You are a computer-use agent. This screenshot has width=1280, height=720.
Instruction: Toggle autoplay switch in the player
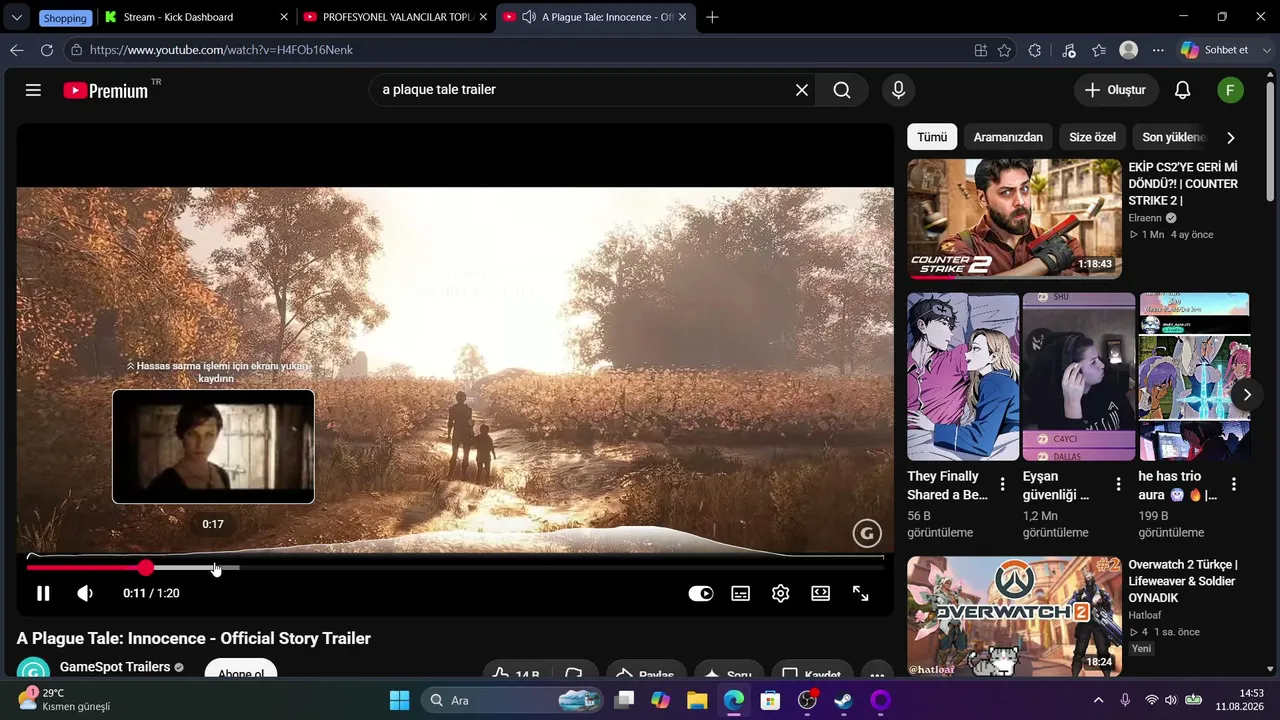pyautogui.click(x=701, y=593)
